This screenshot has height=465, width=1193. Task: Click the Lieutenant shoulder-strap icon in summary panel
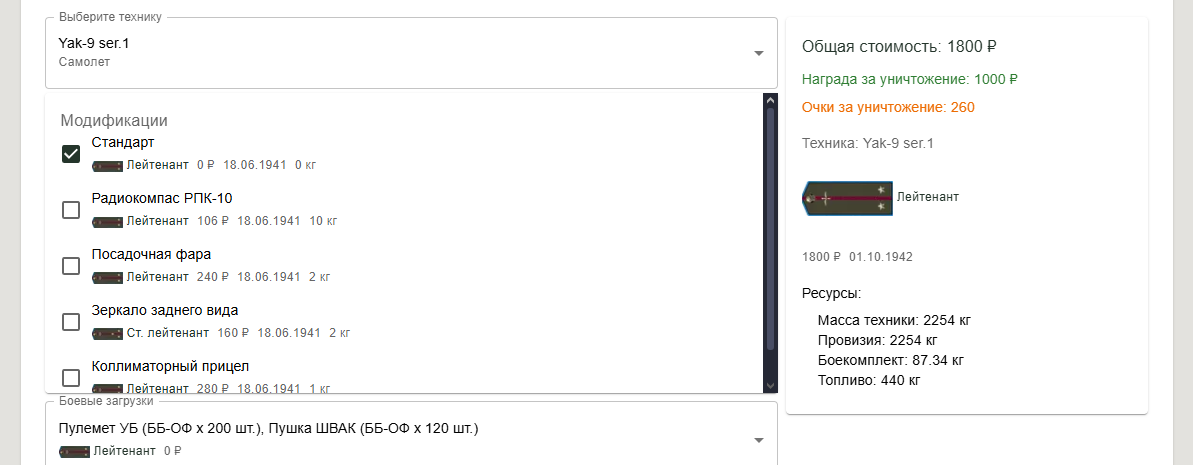[847, 197]
